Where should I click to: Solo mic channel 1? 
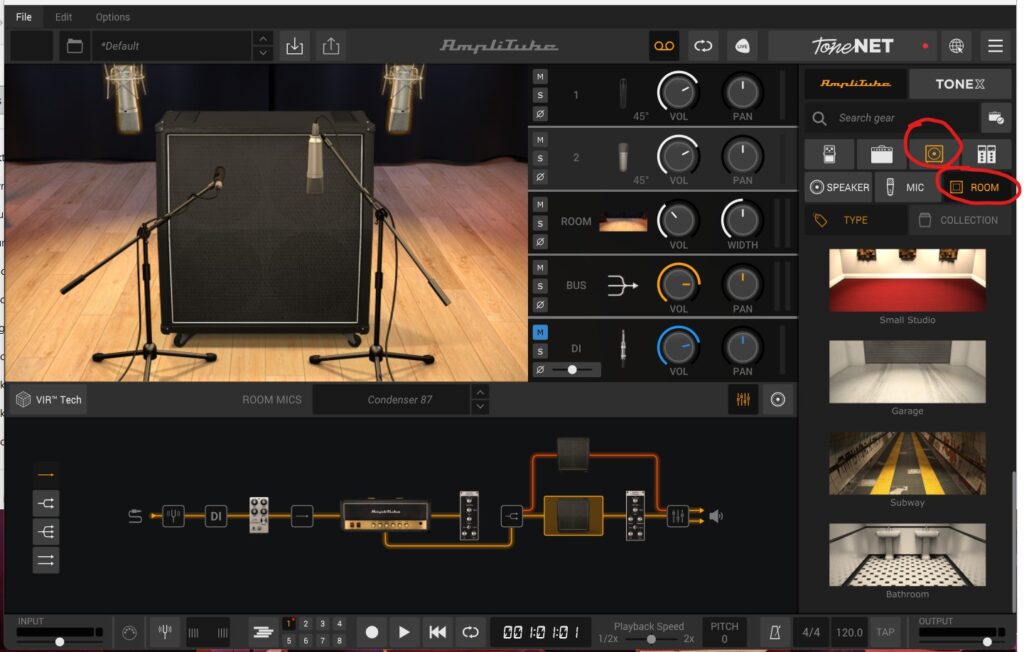540,95
